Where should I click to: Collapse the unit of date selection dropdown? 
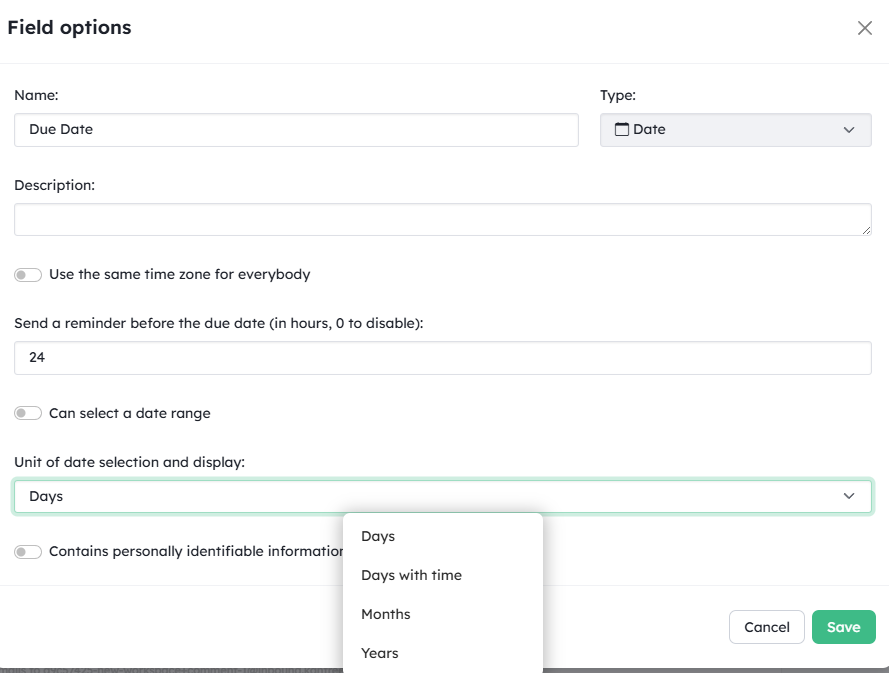pyautogui.click(x=443, y=497)
